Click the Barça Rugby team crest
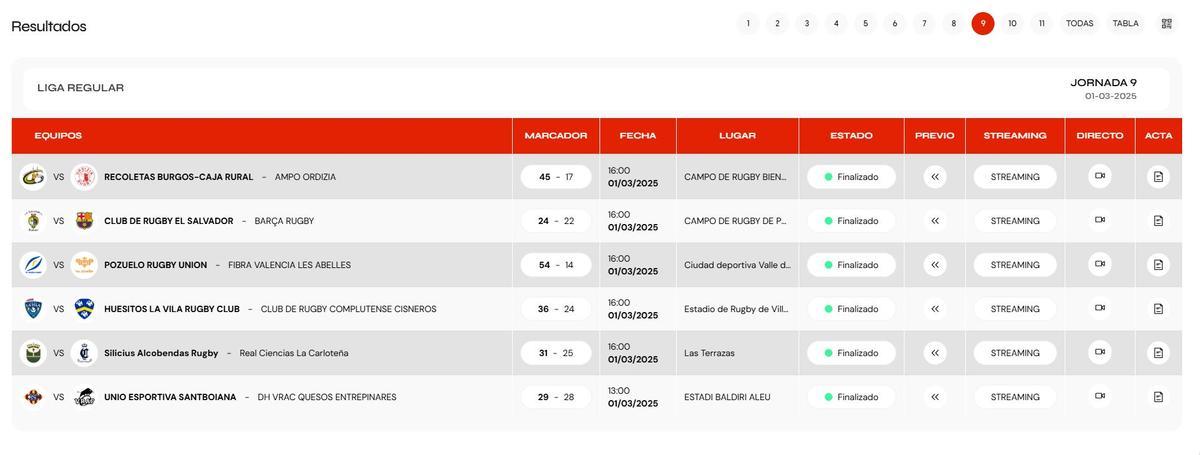1200x455 pixels. pos(84,221)
